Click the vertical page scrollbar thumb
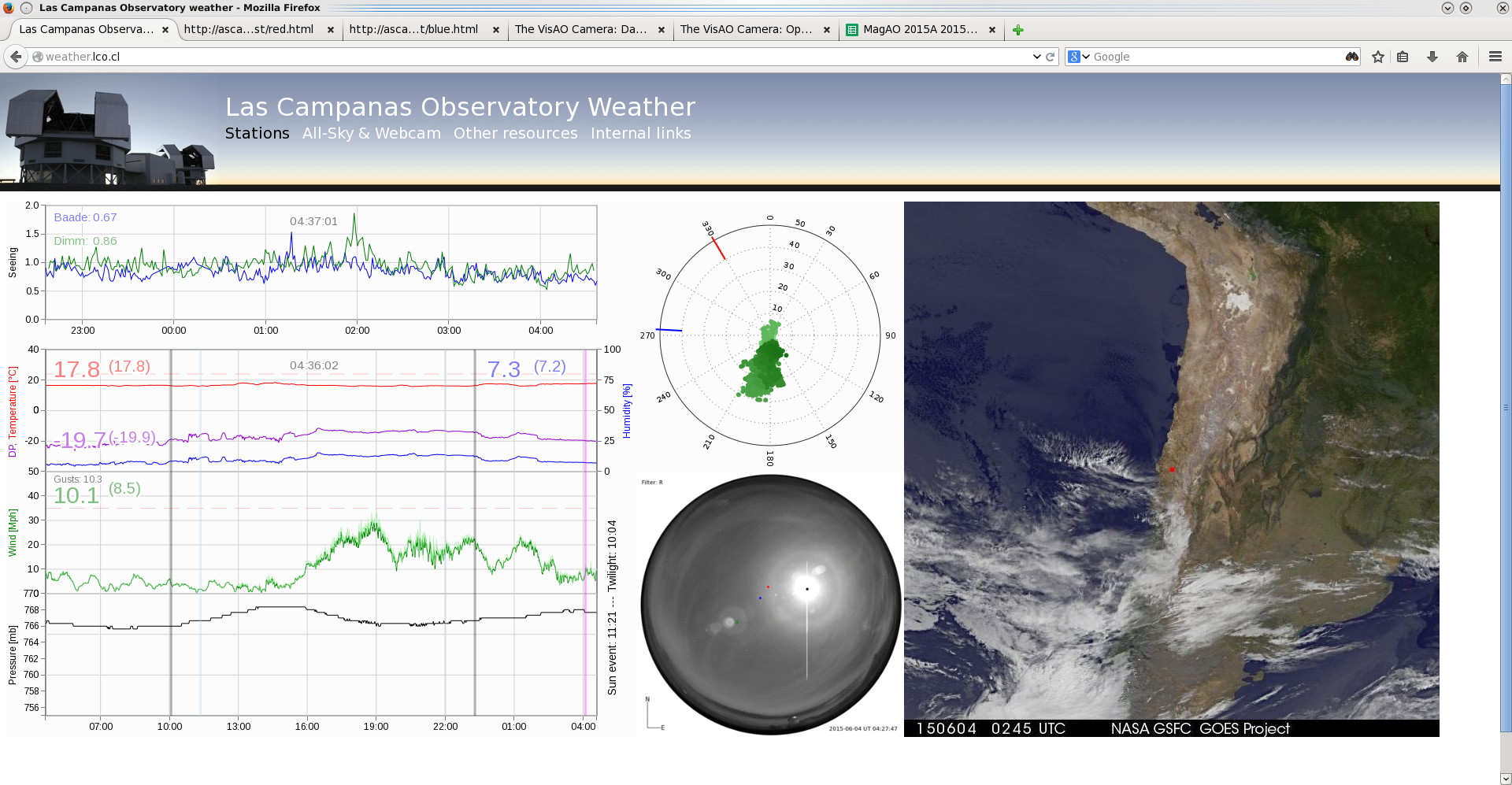 tap(1506, 408)
